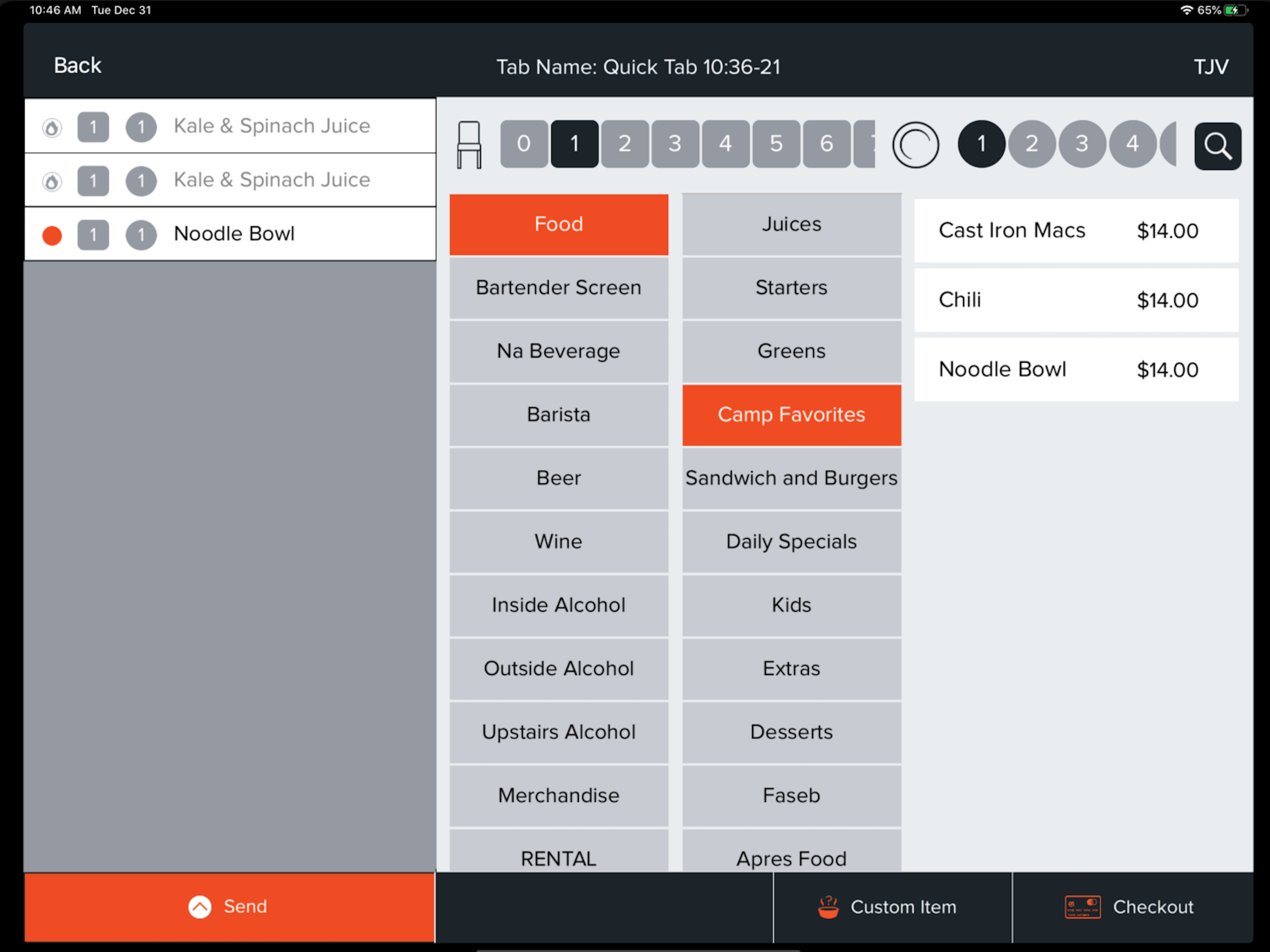Choose course number 3 circle
Viewport: 1270px width, 952px height.
click(x=1082, y=144)
